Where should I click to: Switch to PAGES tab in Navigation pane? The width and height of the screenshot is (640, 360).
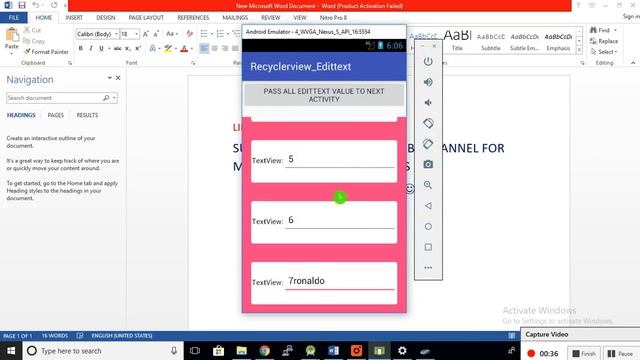[x=56, y=115]
